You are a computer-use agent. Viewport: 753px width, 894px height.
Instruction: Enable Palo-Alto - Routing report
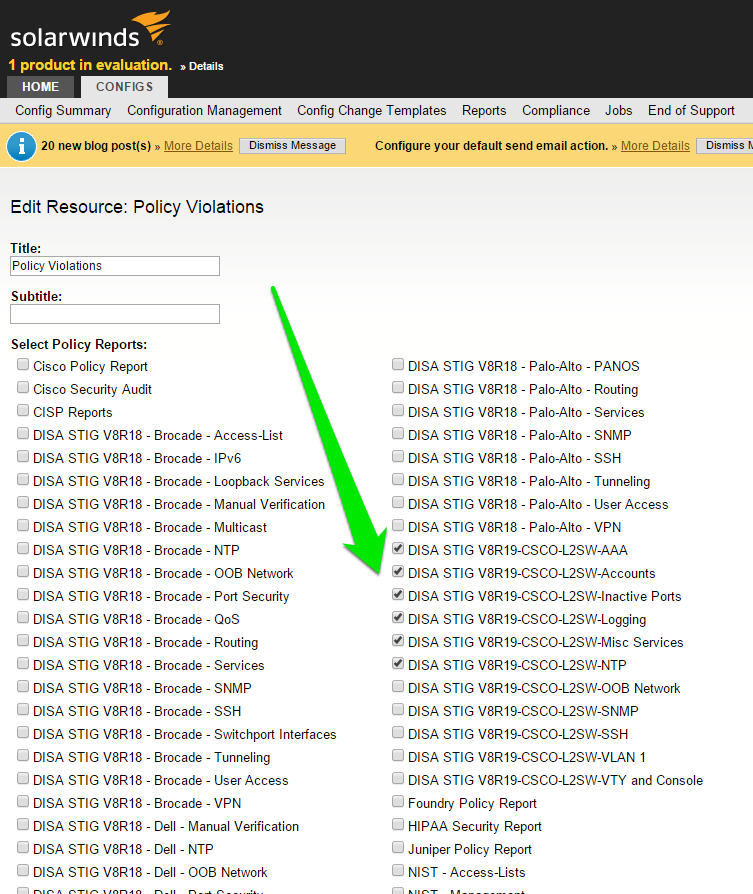tap(398, 388)
